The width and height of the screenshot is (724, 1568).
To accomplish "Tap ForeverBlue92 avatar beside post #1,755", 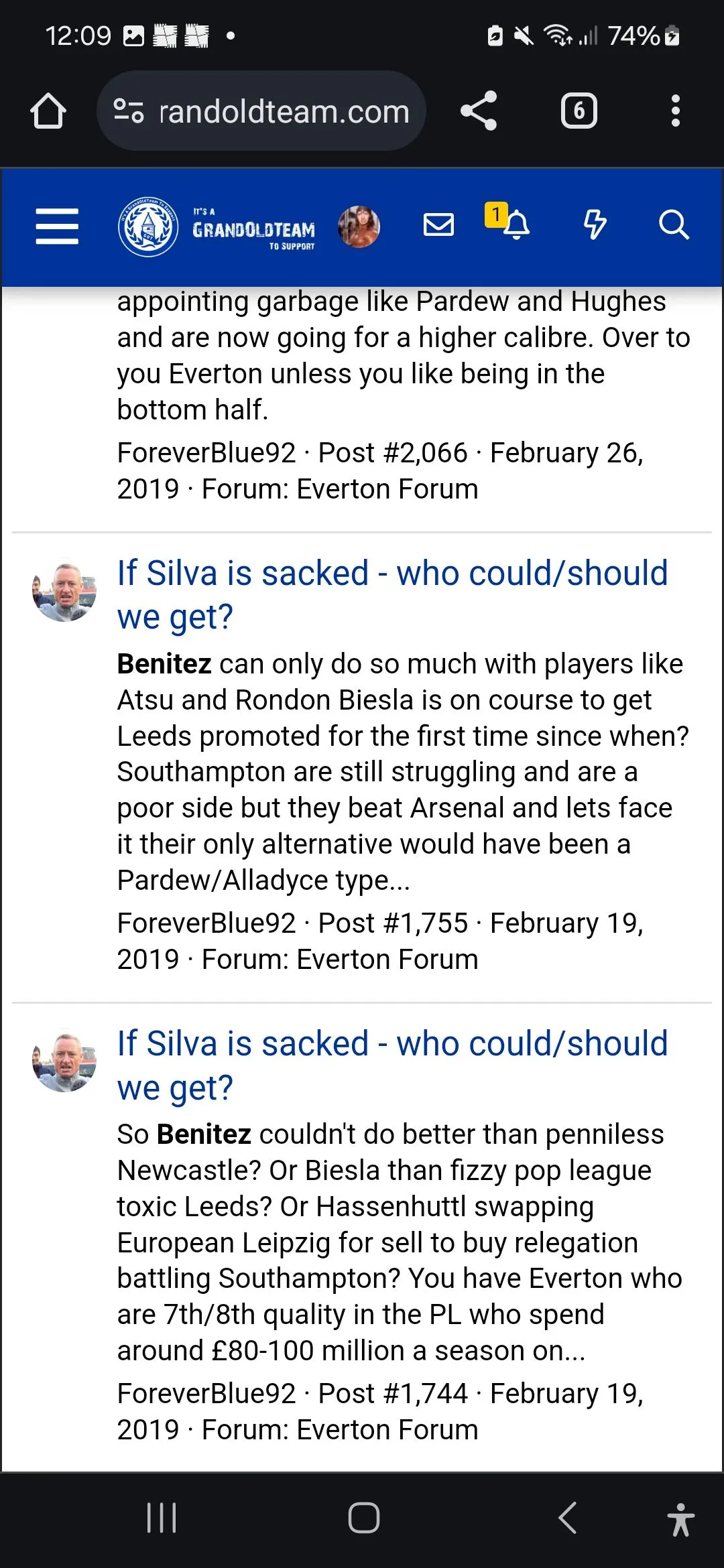I will click(64, 590).
